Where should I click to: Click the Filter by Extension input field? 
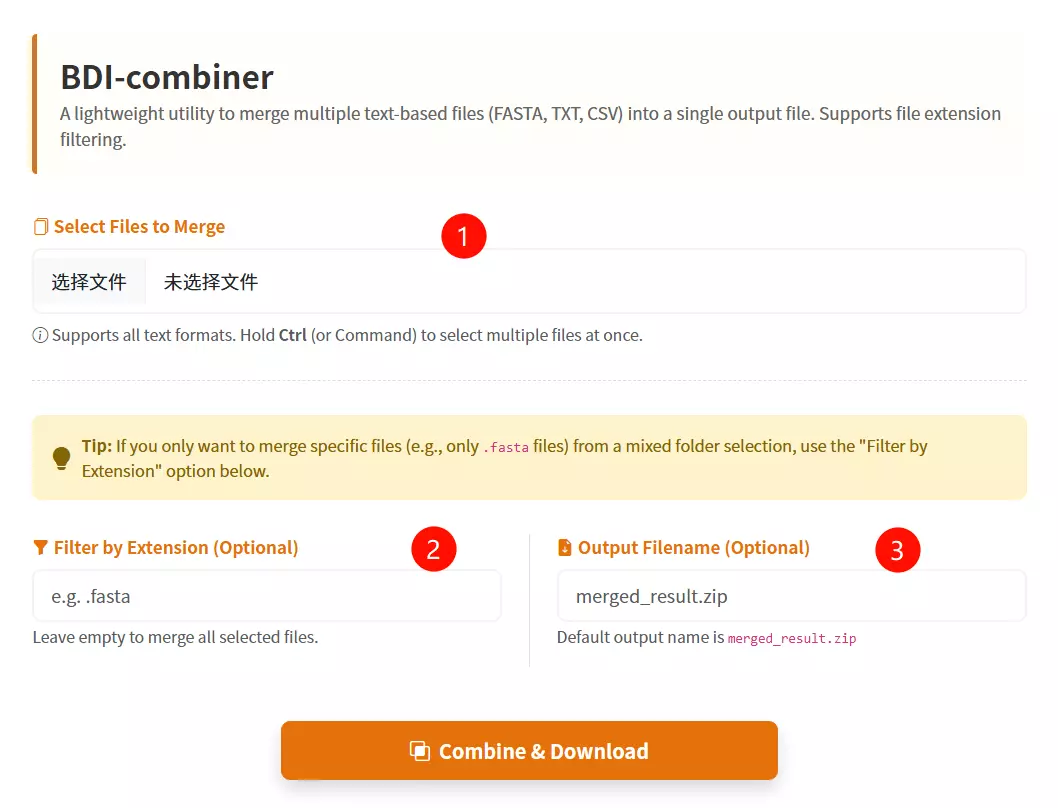pos(266,595)
